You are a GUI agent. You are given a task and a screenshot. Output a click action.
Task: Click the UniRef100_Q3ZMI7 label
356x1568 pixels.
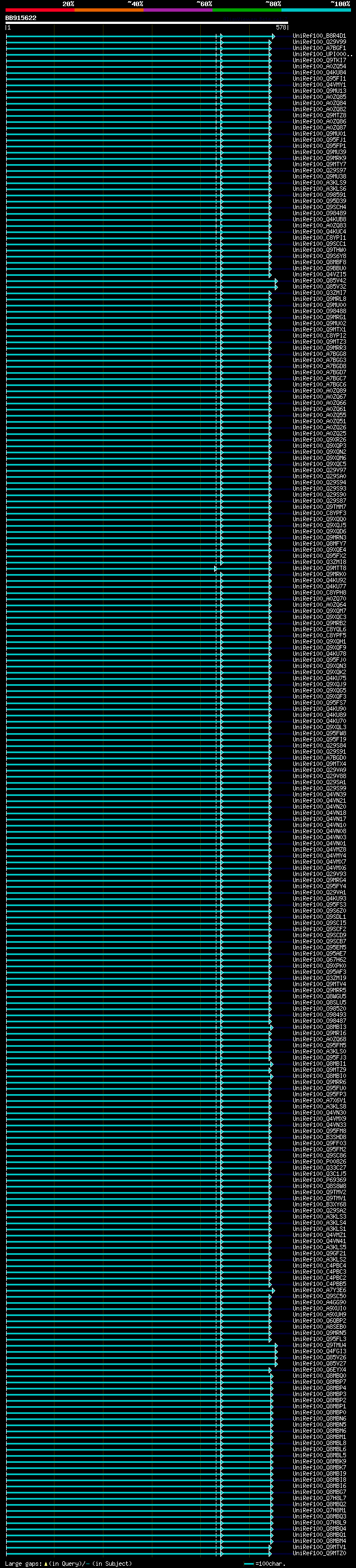click(319, 293)
